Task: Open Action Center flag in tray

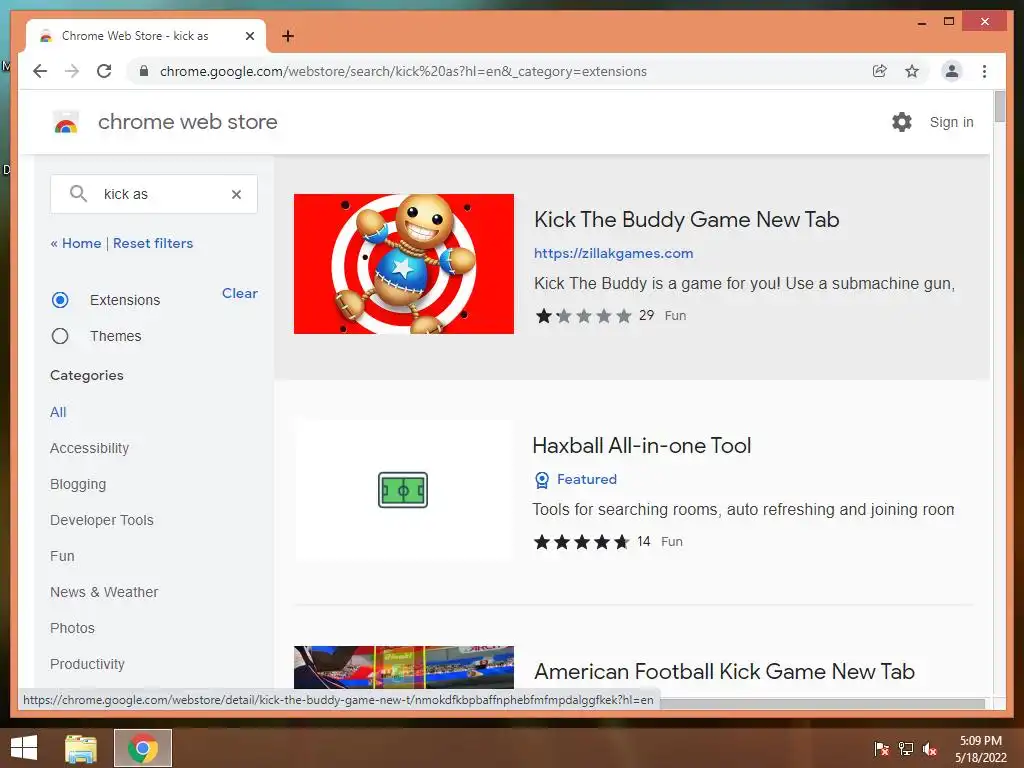Action: click(881, 749)
